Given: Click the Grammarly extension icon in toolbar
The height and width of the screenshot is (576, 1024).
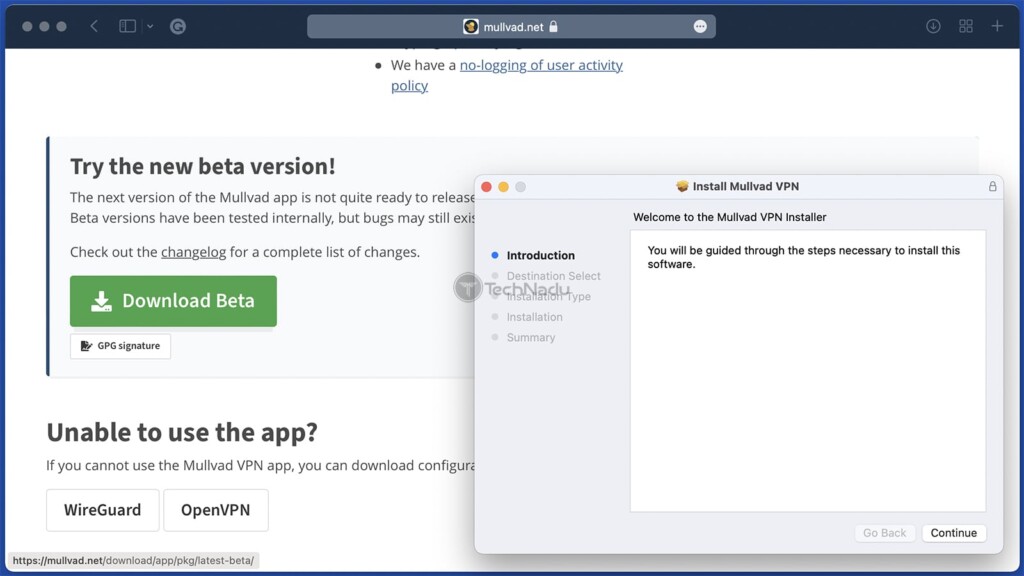Looking at the screenshot, I should point(178,26).
